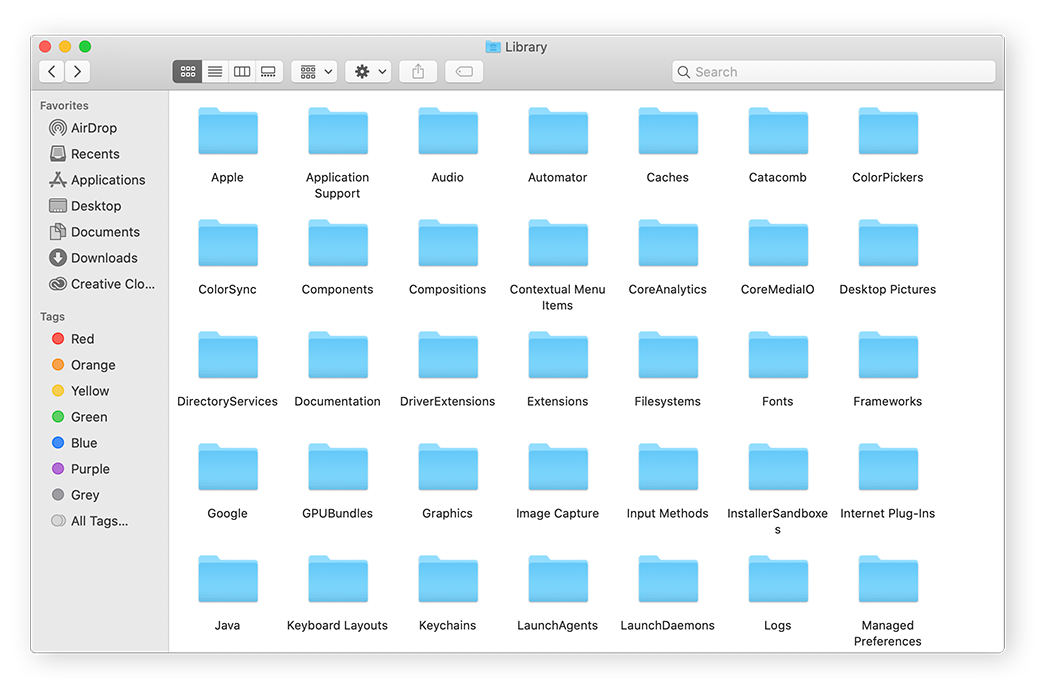Select the Red tag

tap(81, 339)
